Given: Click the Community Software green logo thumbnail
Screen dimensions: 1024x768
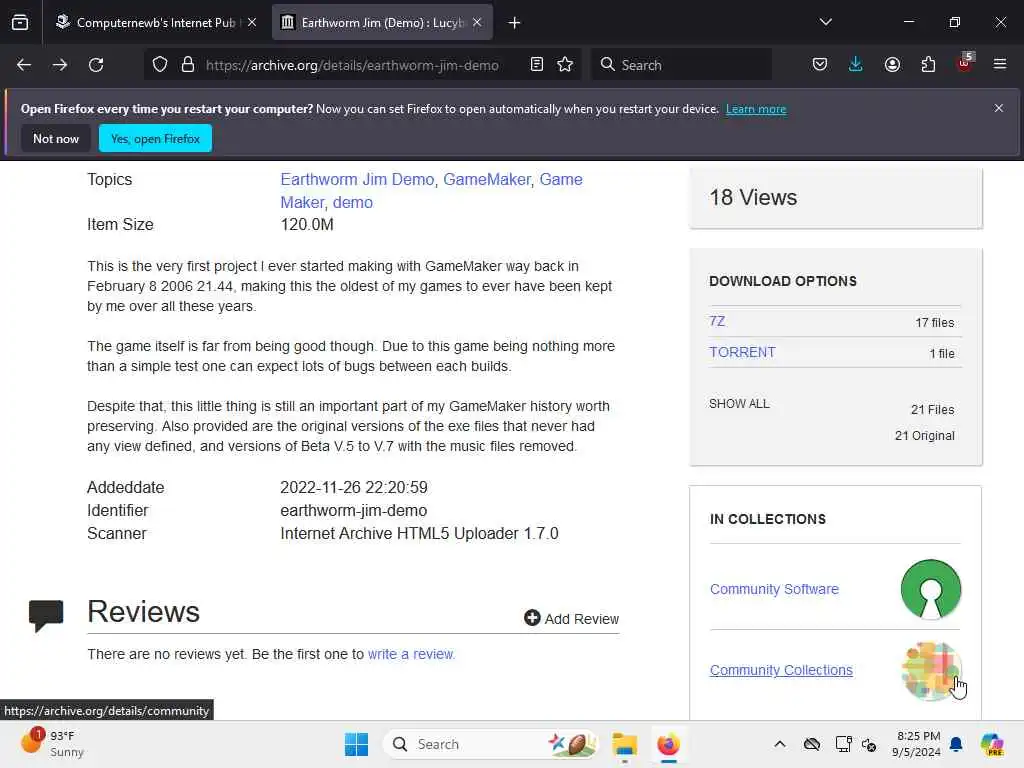Looking at the screenshot, I should pyautogui.click(x=931, y=589).
